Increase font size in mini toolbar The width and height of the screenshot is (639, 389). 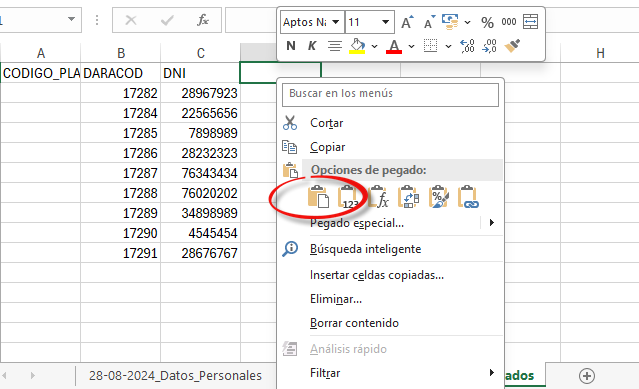[x=407, y=22]
